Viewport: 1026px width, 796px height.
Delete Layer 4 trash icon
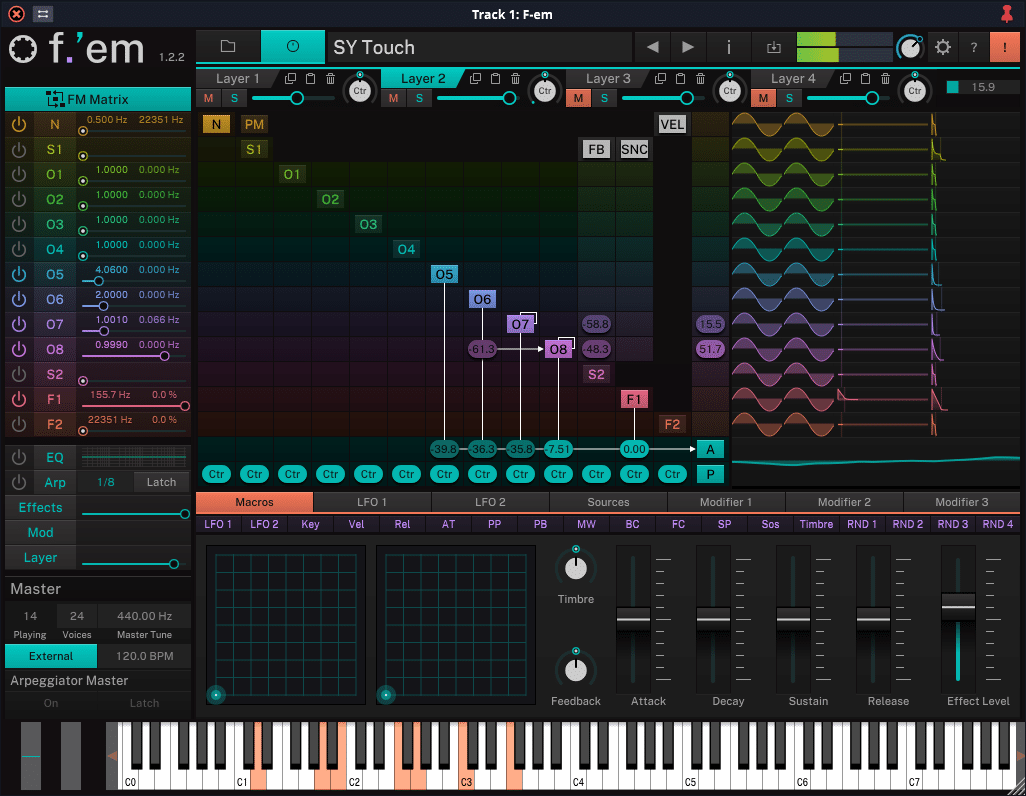click(885, 79)
